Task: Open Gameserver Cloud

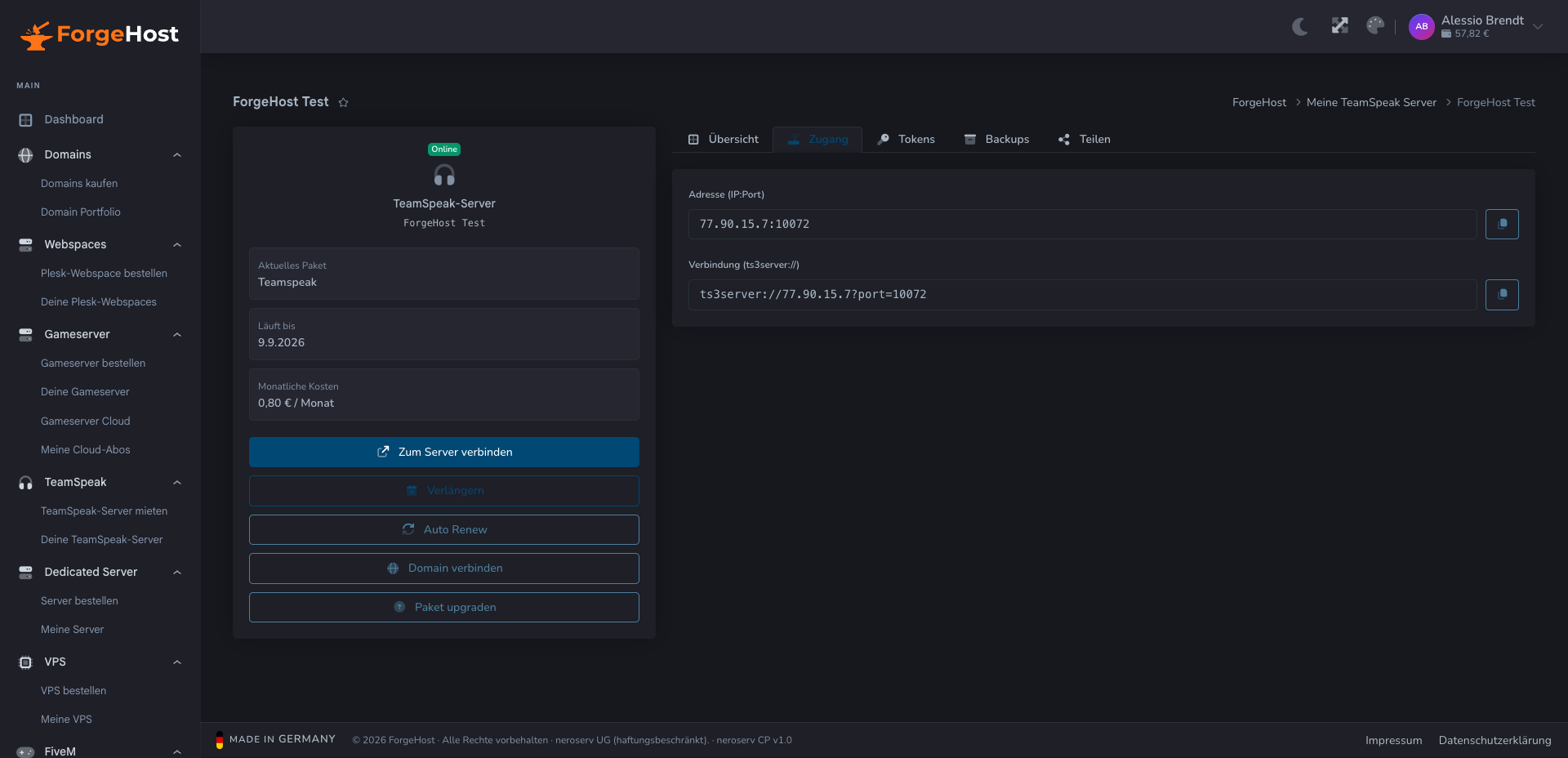Action: click(x=86, y=421)
